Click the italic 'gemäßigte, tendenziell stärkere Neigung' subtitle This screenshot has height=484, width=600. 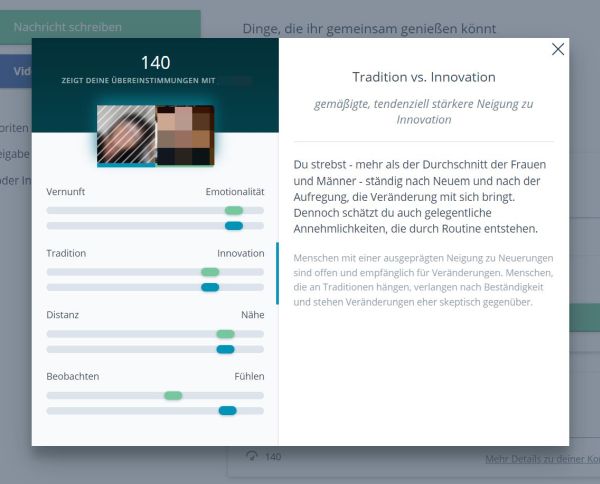424,112
